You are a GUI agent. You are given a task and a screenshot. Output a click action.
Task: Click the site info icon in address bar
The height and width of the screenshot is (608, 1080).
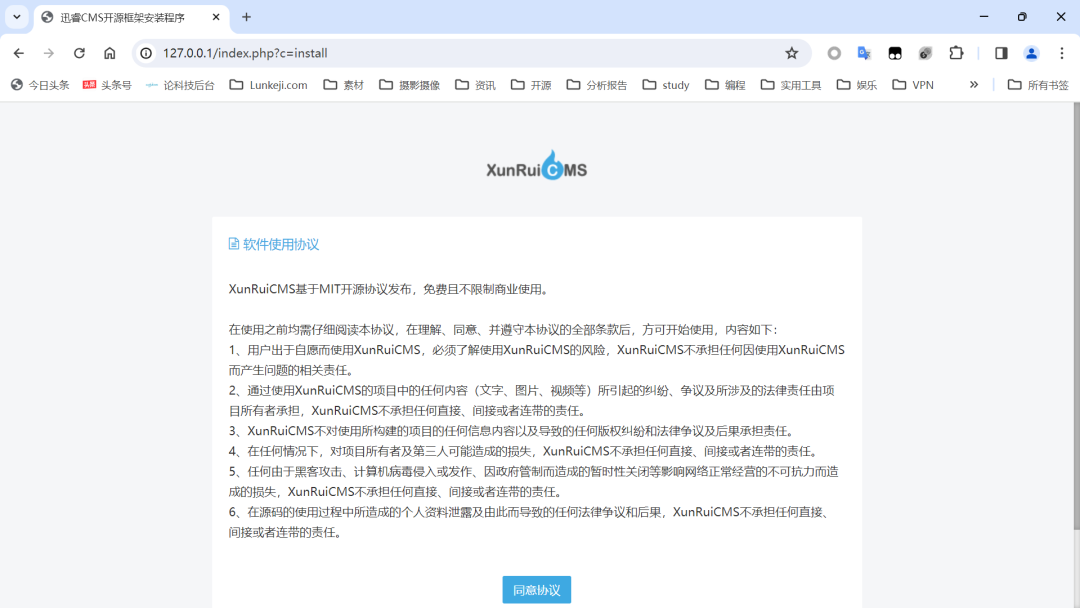[146, 52]
